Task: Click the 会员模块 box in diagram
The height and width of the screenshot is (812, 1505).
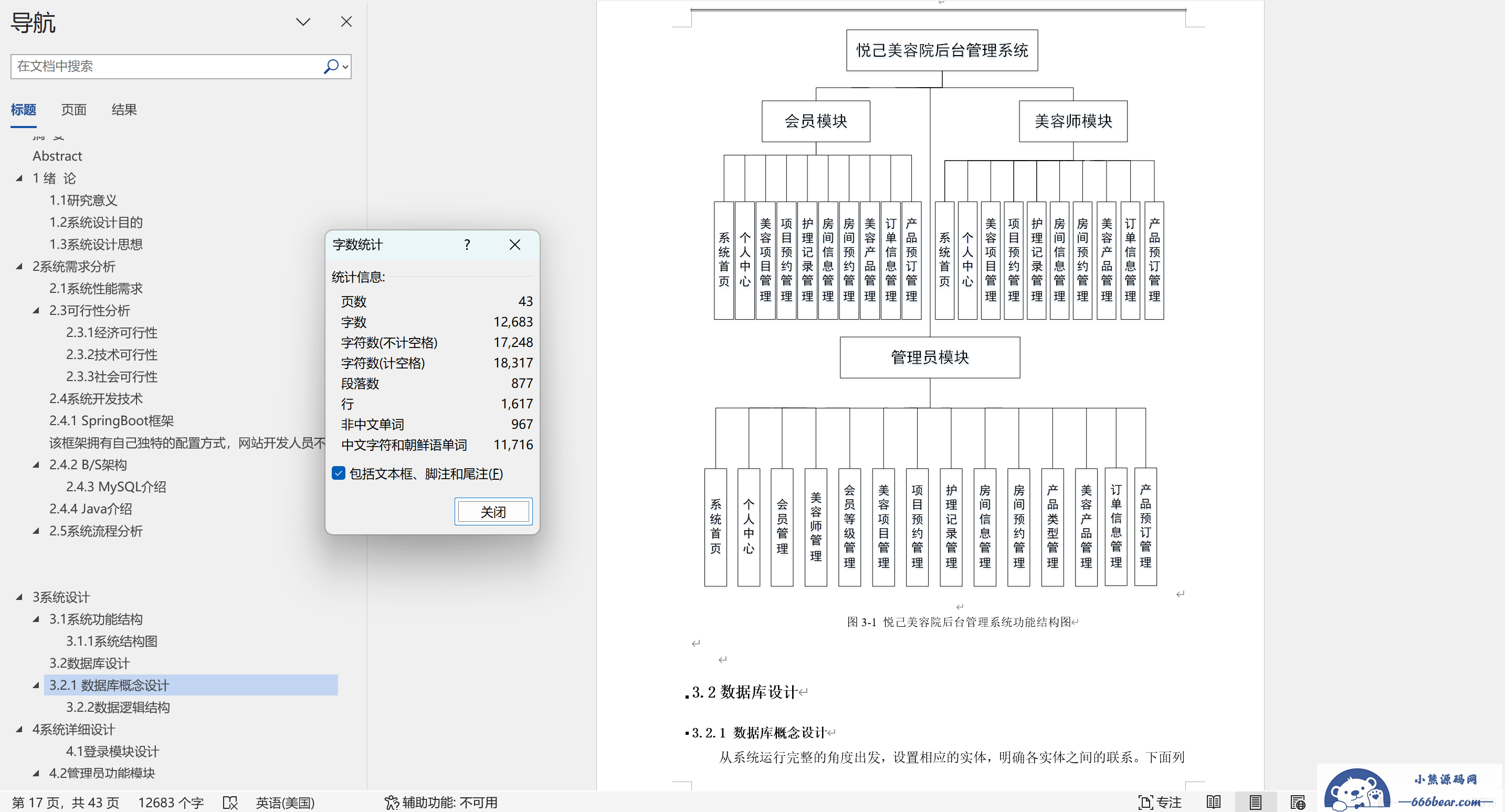Action: click(x=816, y=121)
